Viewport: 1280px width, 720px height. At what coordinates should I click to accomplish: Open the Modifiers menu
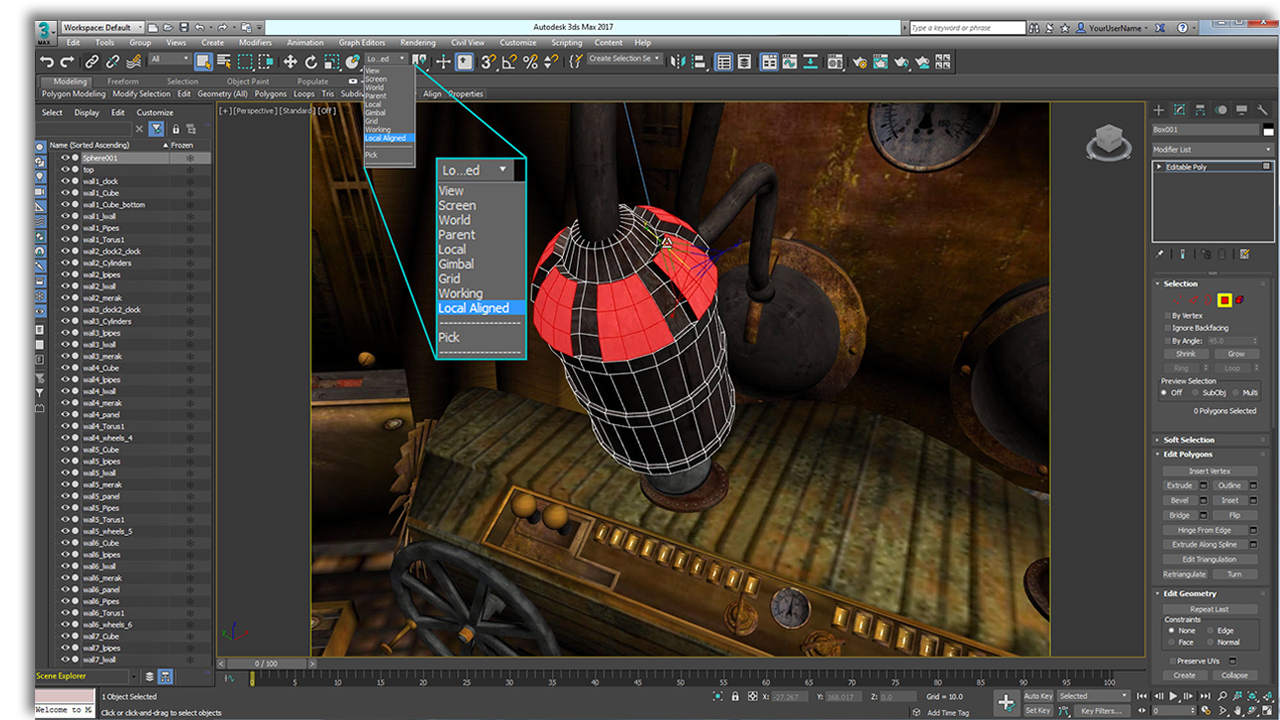255,43
